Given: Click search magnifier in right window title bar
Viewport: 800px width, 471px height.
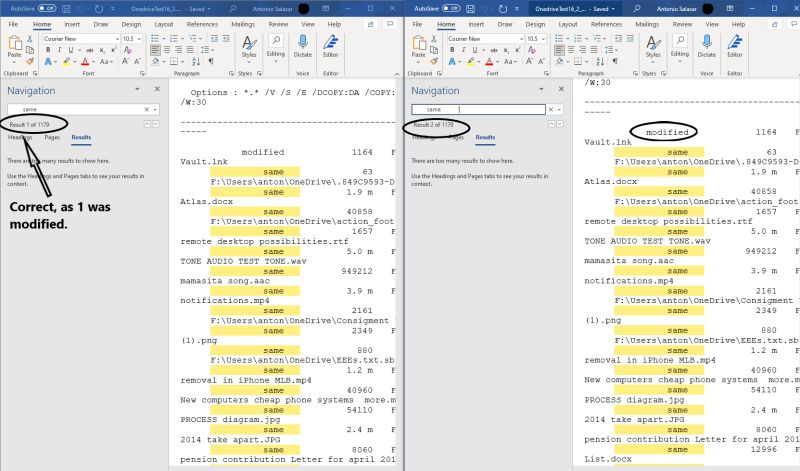Looking at the screenshot, I should tap(636, 9).
